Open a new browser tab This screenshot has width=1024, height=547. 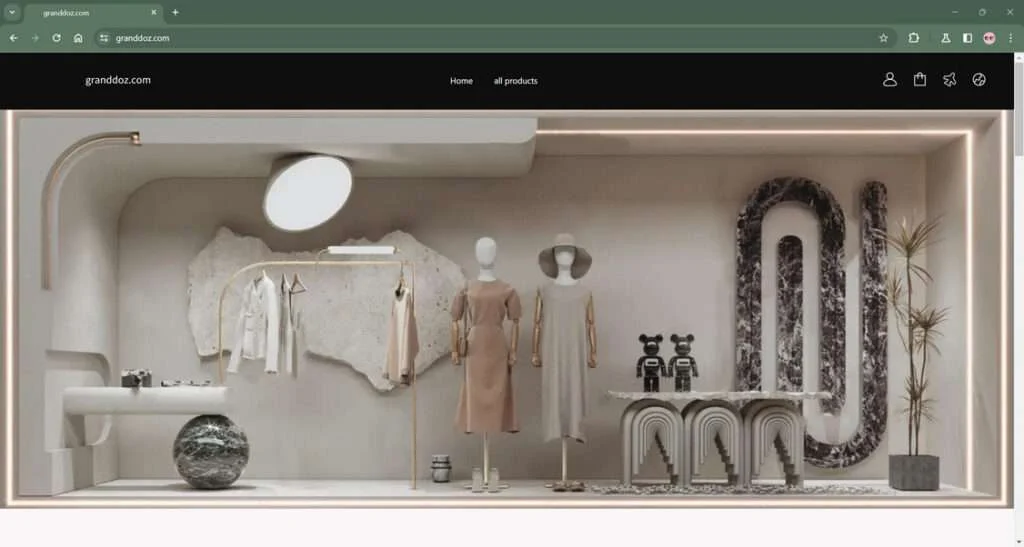pos(175,12)
